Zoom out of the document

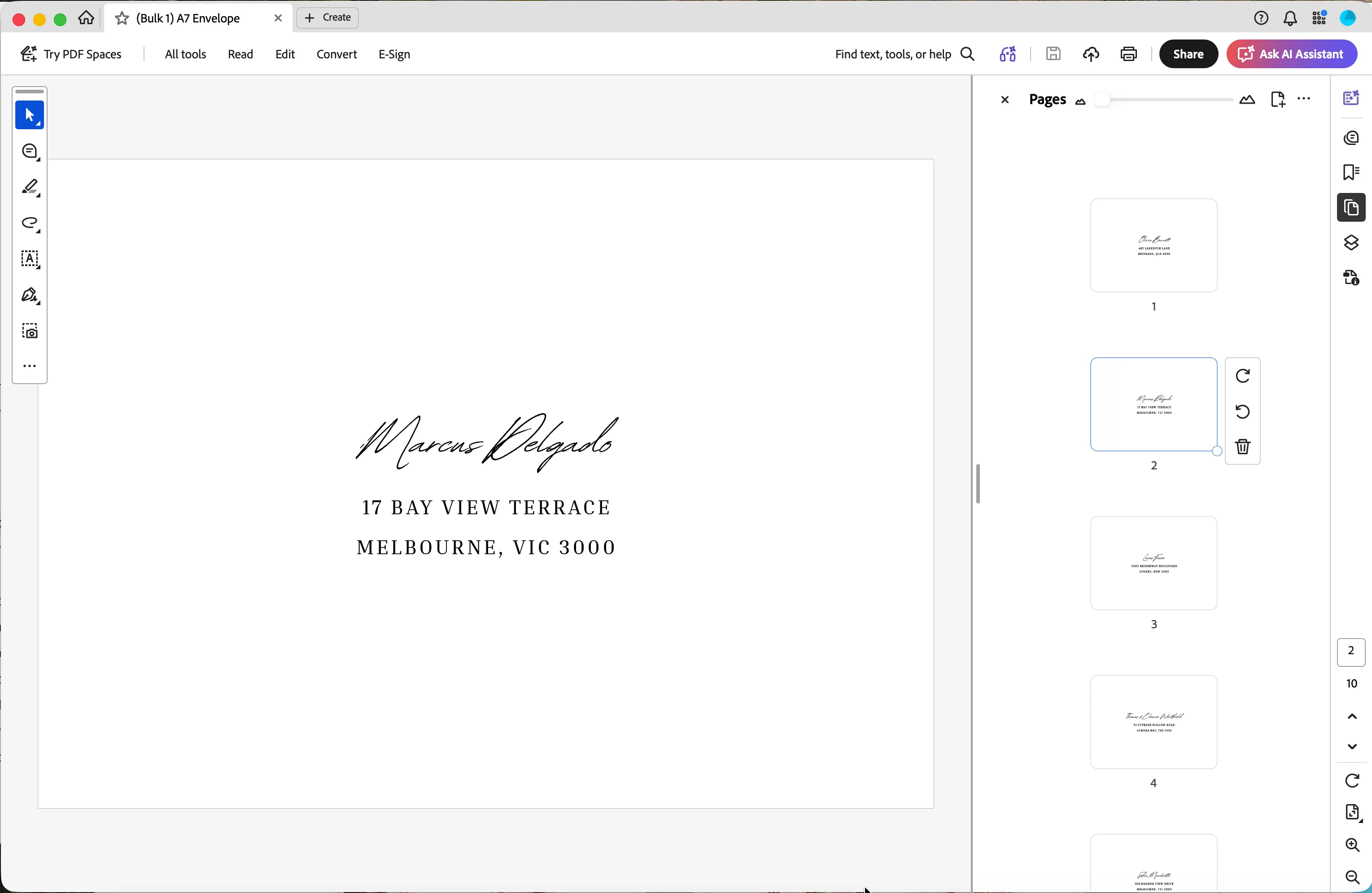[1352, 877]
